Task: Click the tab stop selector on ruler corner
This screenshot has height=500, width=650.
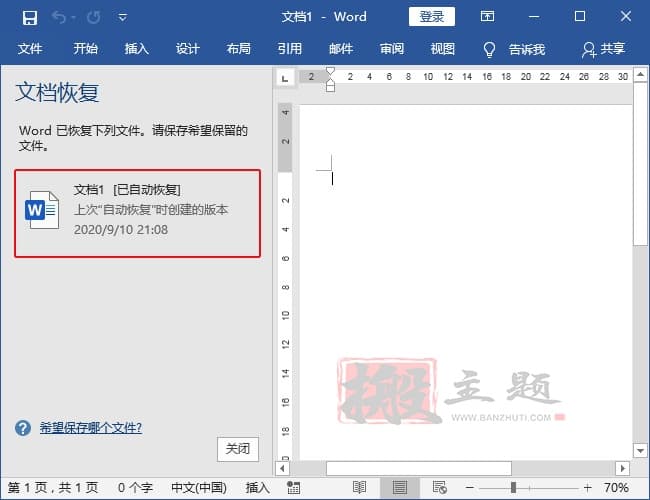Action: coord(285,78)
